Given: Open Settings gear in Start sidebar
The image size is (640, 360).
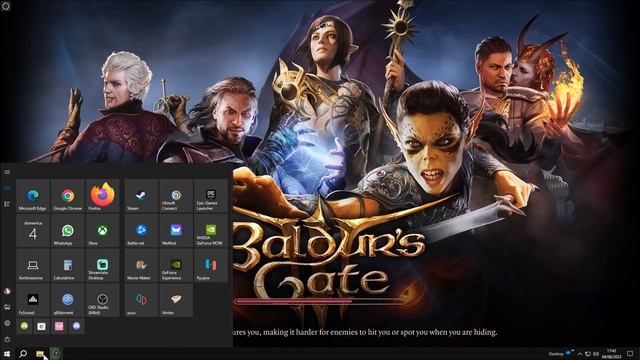Looking at the screenshot, I should click(7, 323).
